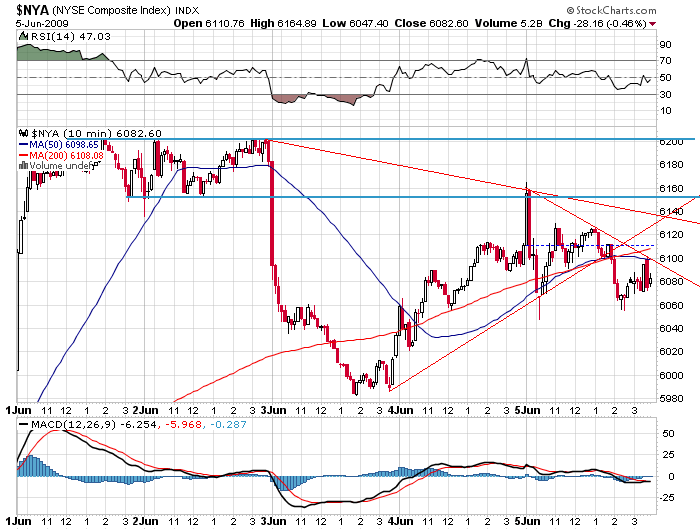Click the volume bars icon beside Volume undef
The image size is (700, 530).
click(24, 166)
